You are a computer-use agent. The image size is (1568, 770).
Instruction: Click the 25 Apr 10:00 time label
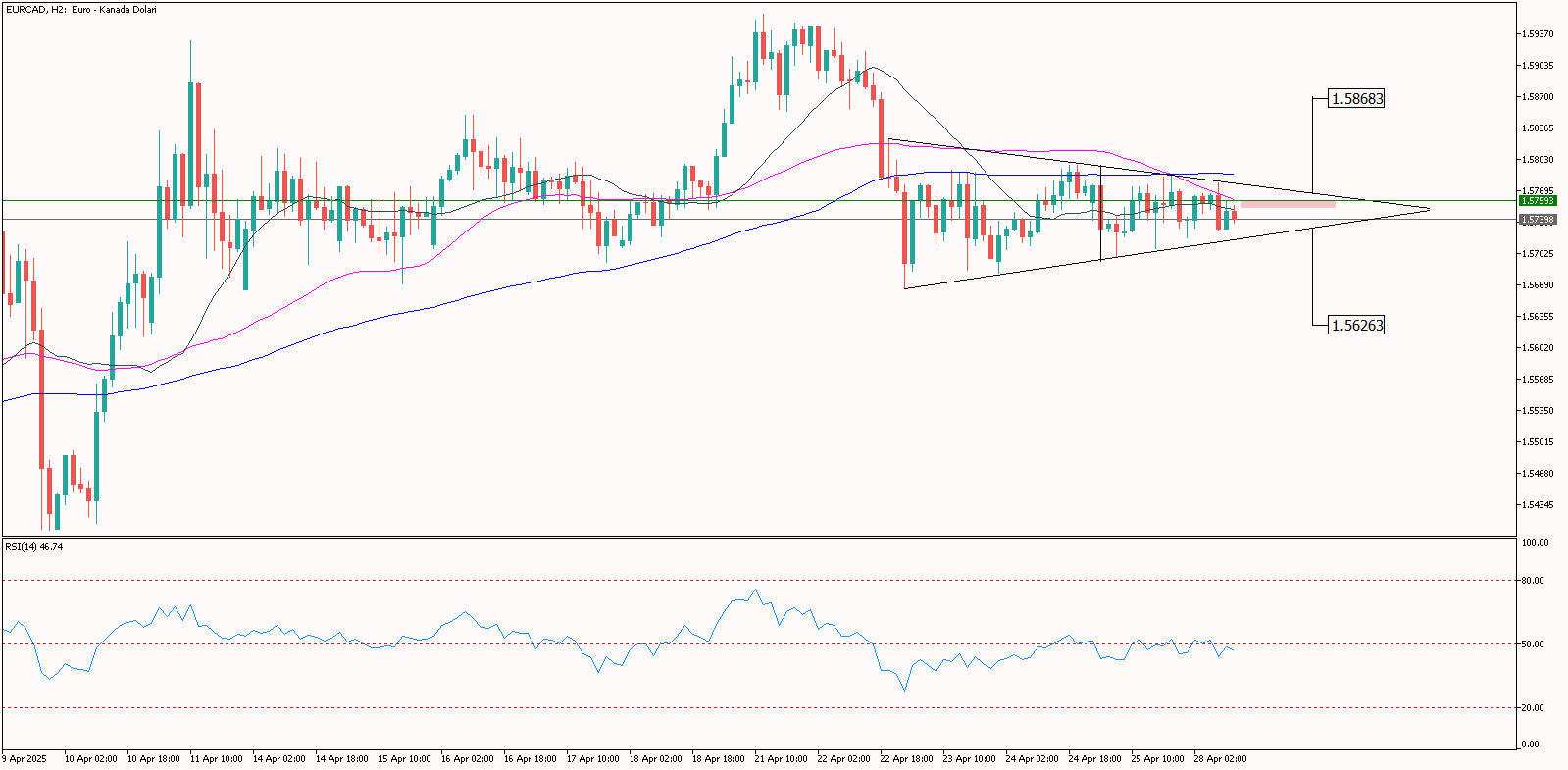tap(1158, 759)
